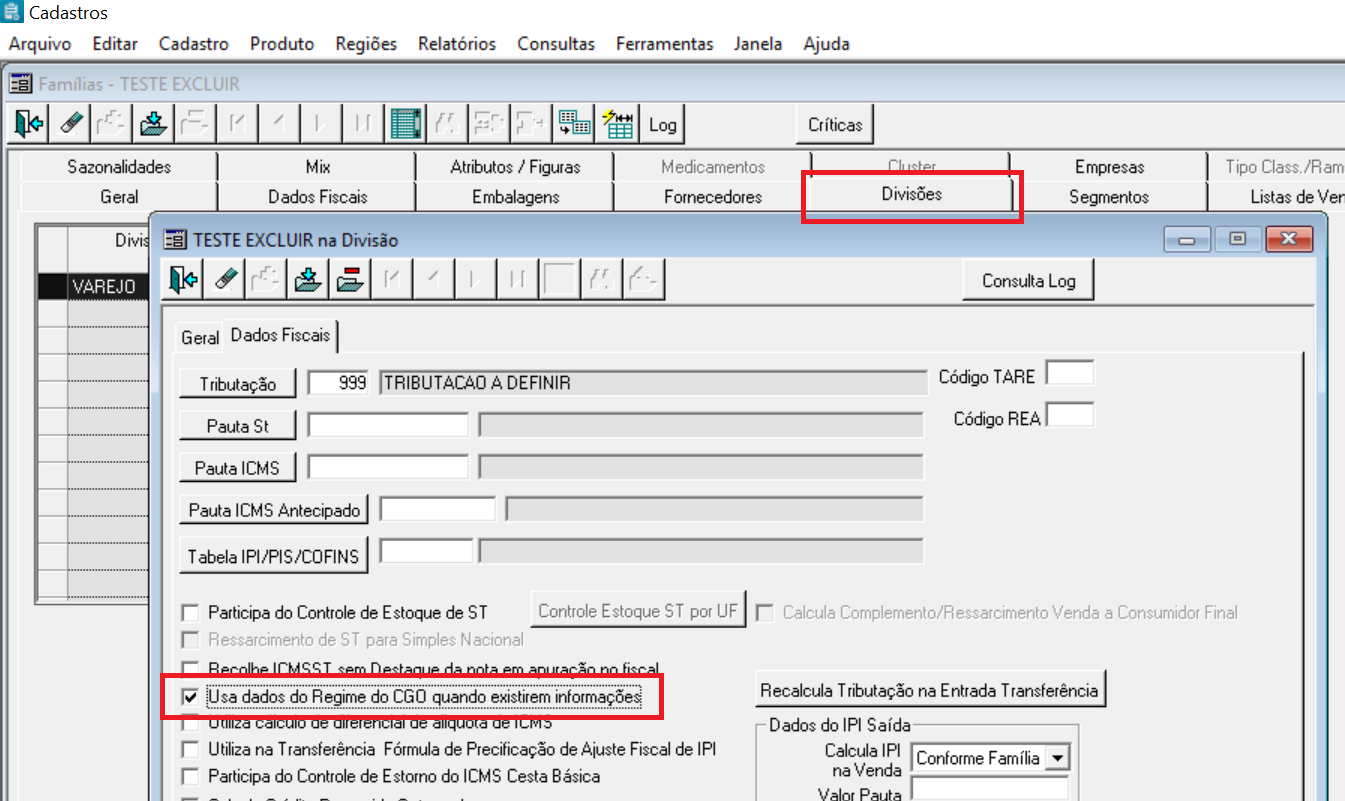Click the Tributação button
1345x801 pixels.
click(x=238, y=383)
